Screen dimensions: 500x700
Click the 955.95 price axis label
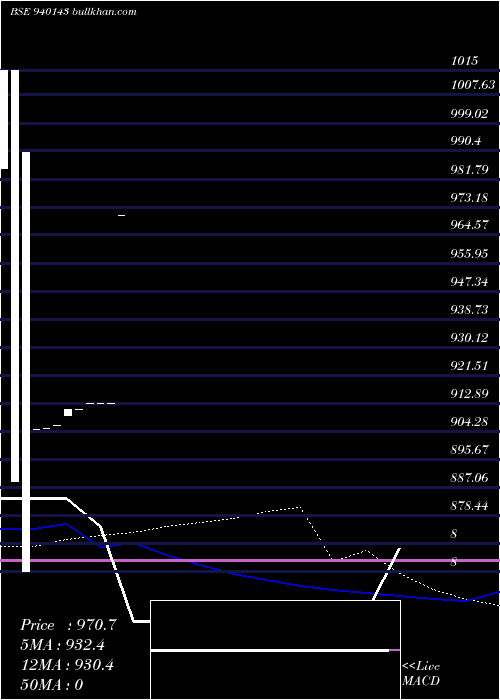tap(469, 254)
